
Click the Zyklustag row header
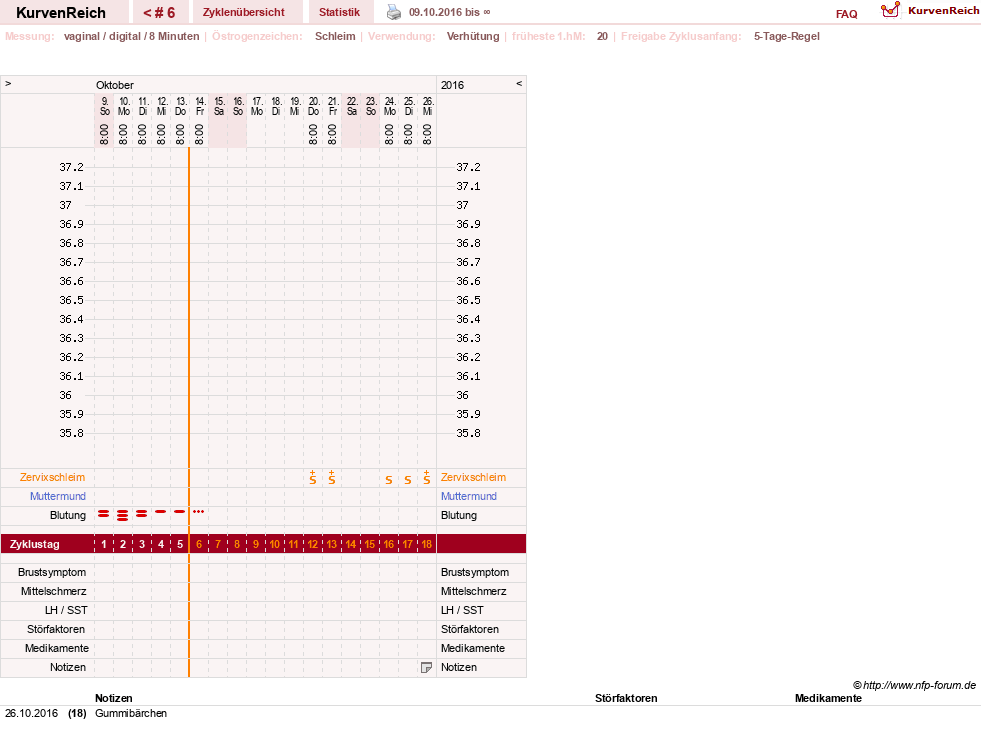click(x=35, y=544)
